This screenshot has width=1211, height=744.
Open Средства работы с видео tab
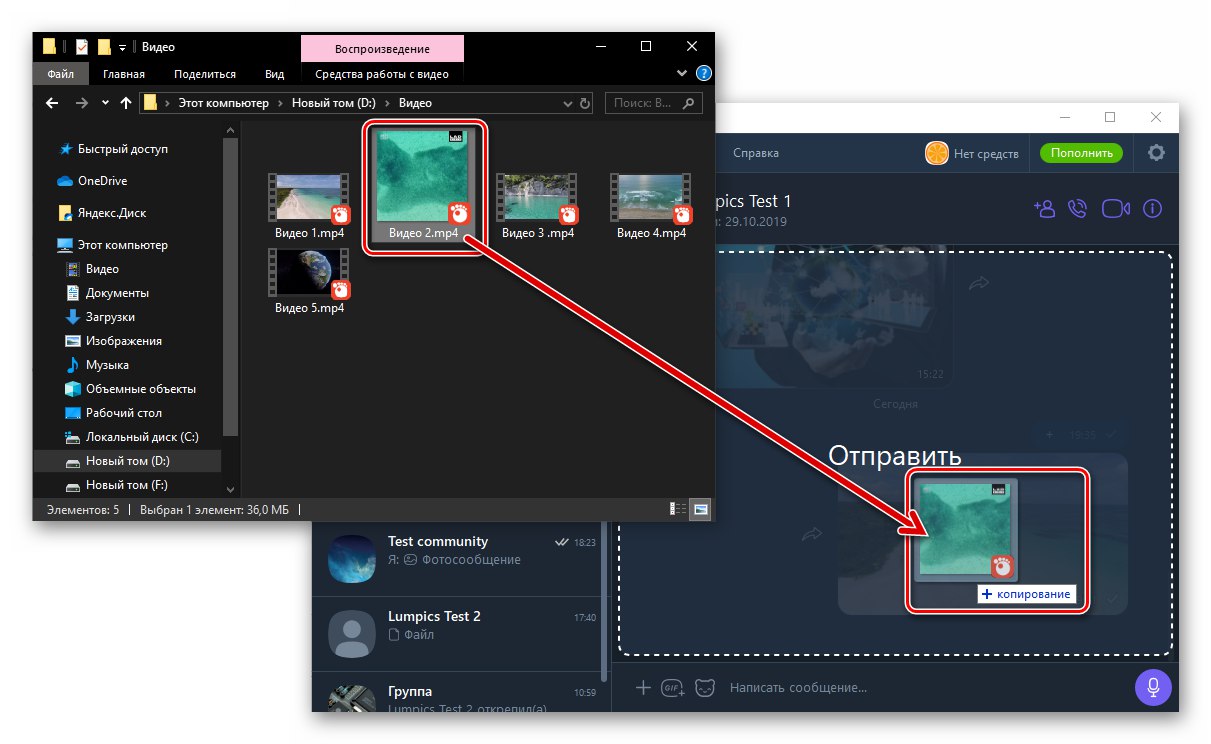click(x=382, y=74)
